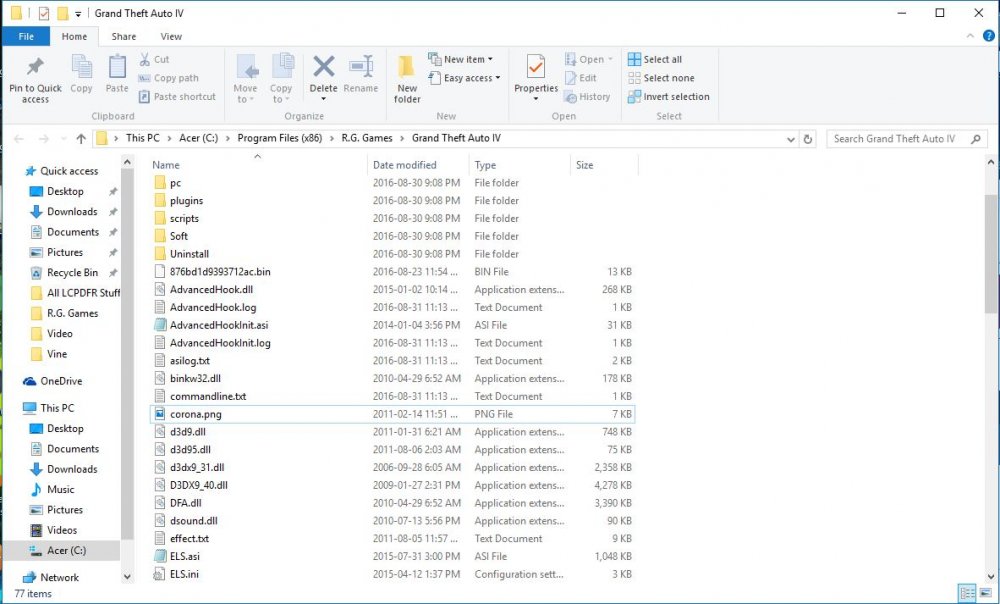
Task: Sort files by Date modified column
Action: click(404, 165)
